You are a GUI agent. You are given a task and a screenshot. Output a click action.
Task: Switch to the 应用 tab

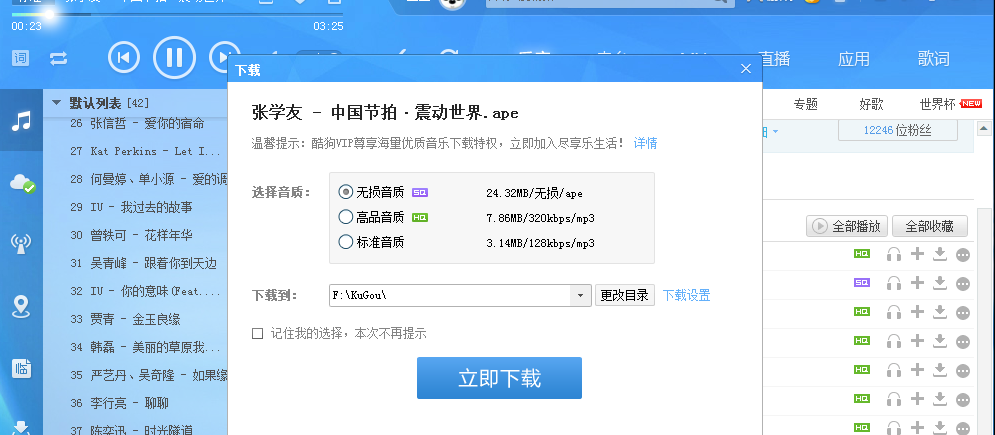[x=853, y=59]
